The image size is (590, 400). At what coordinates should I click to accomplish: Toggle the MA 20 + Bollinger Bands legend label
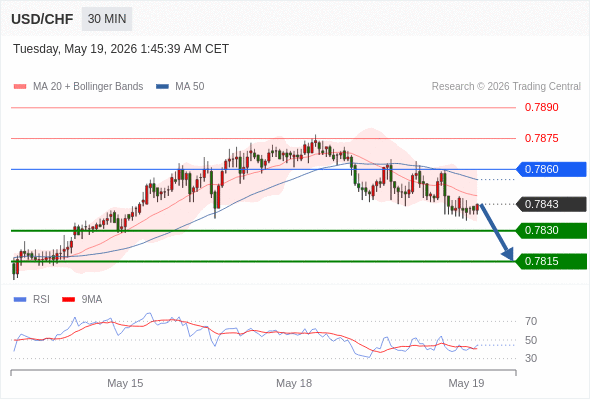click(x=88, y=87)
